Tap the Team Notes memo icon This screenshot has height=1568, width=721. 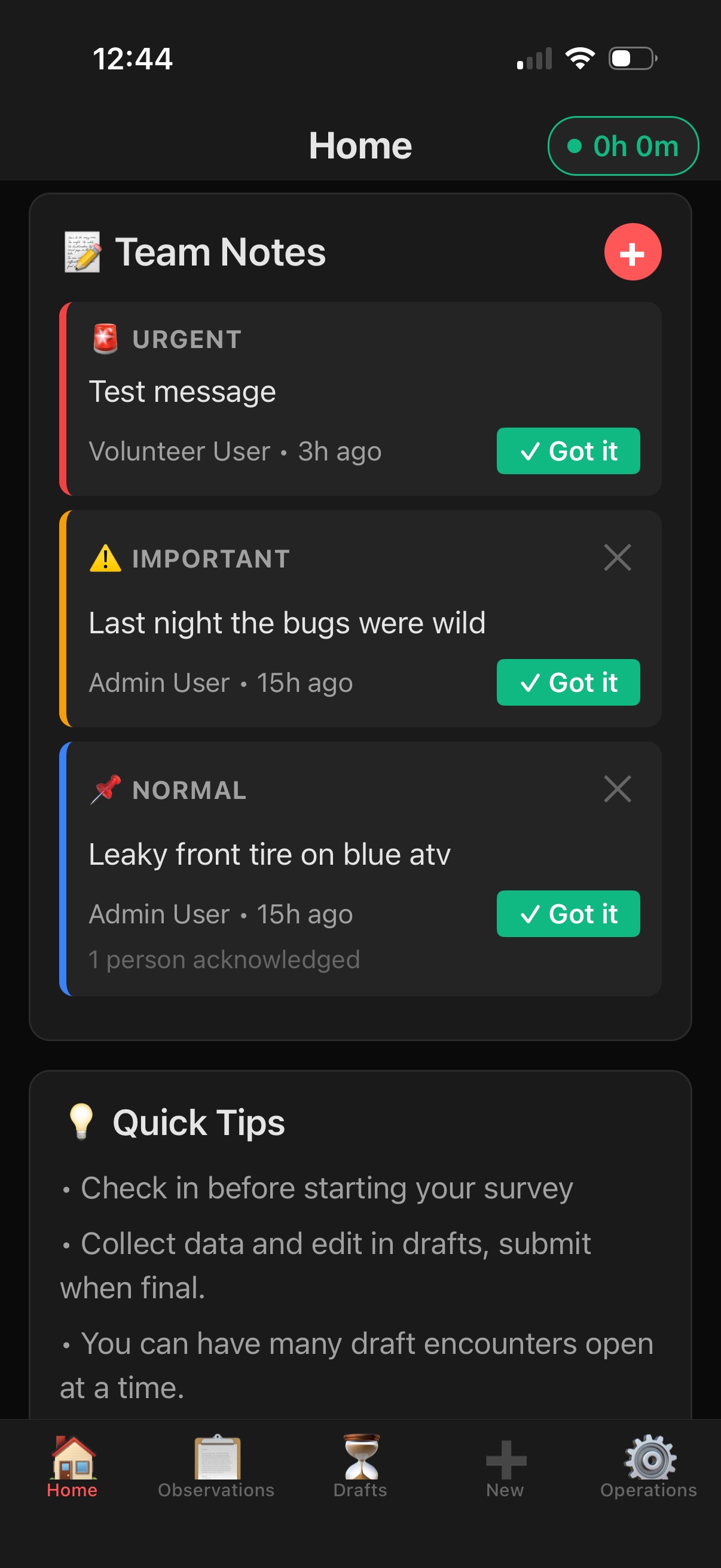[83, 252]
